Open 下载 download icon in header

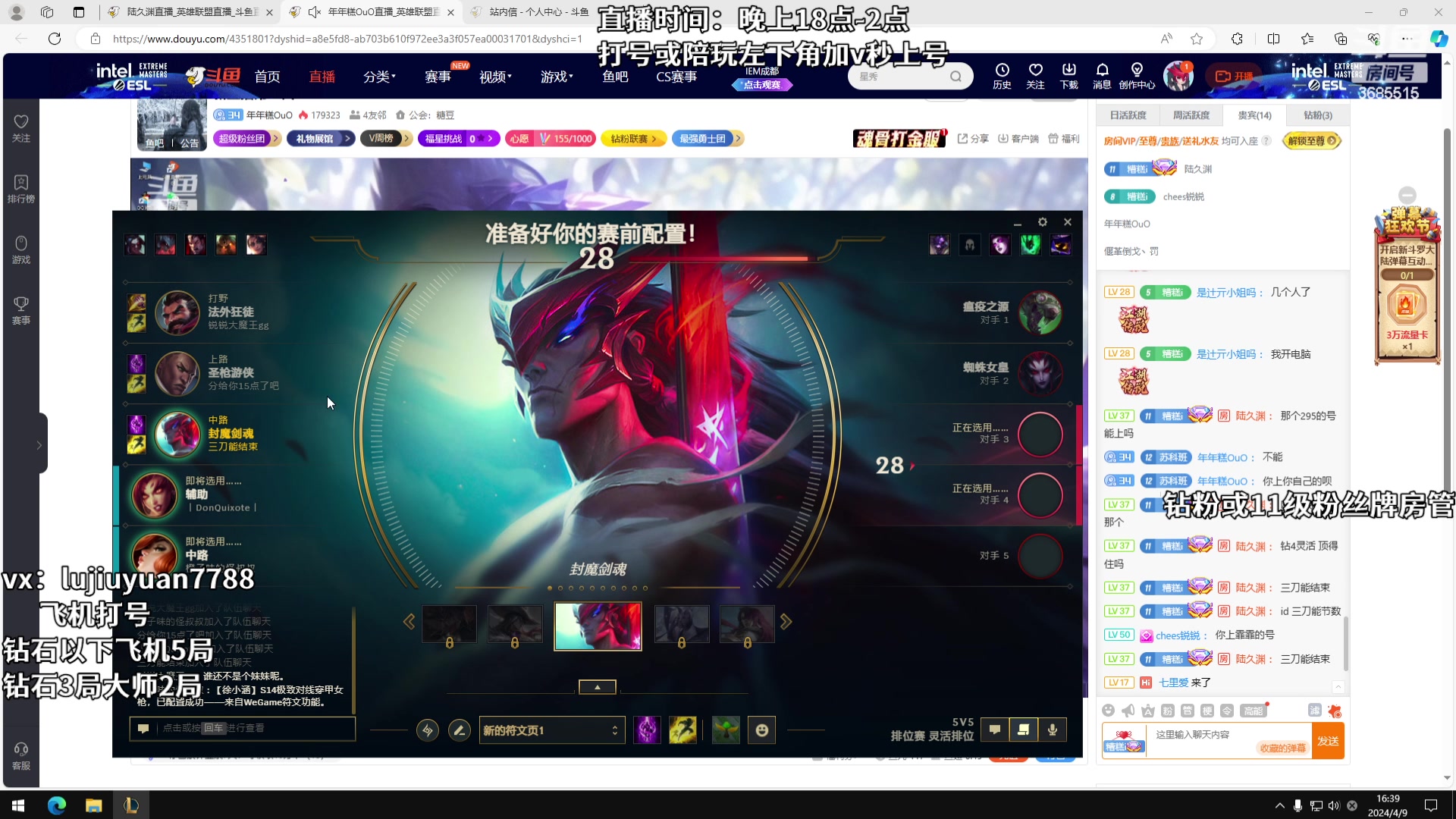coord(1068,76)
